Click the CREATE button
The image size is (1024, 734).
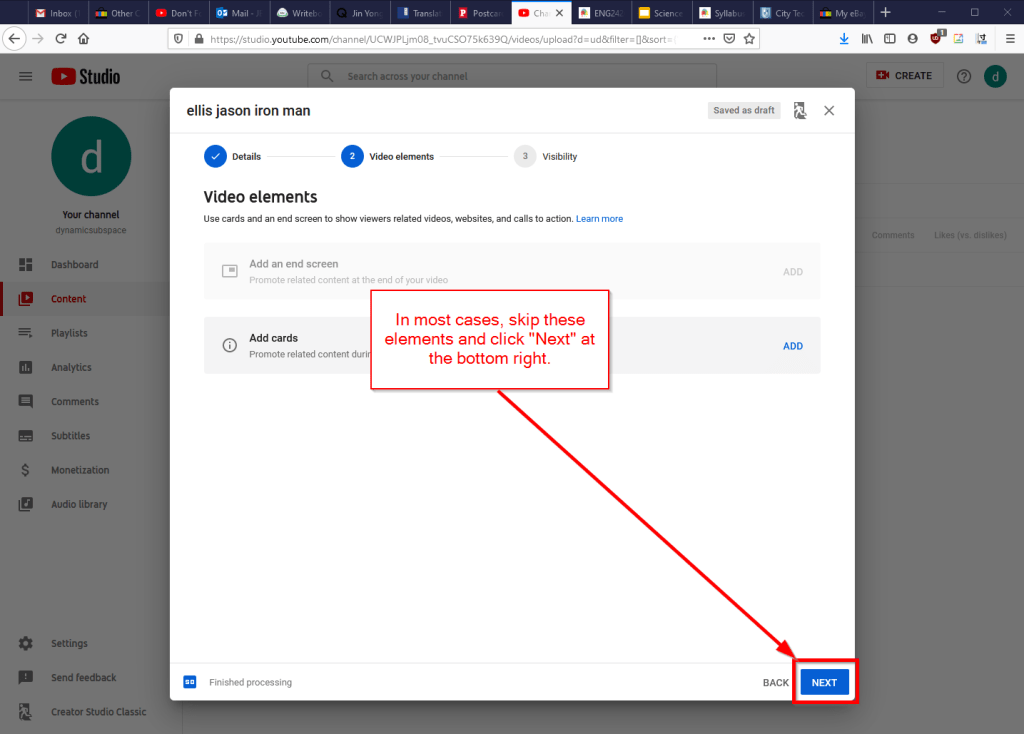click(903, 76)
